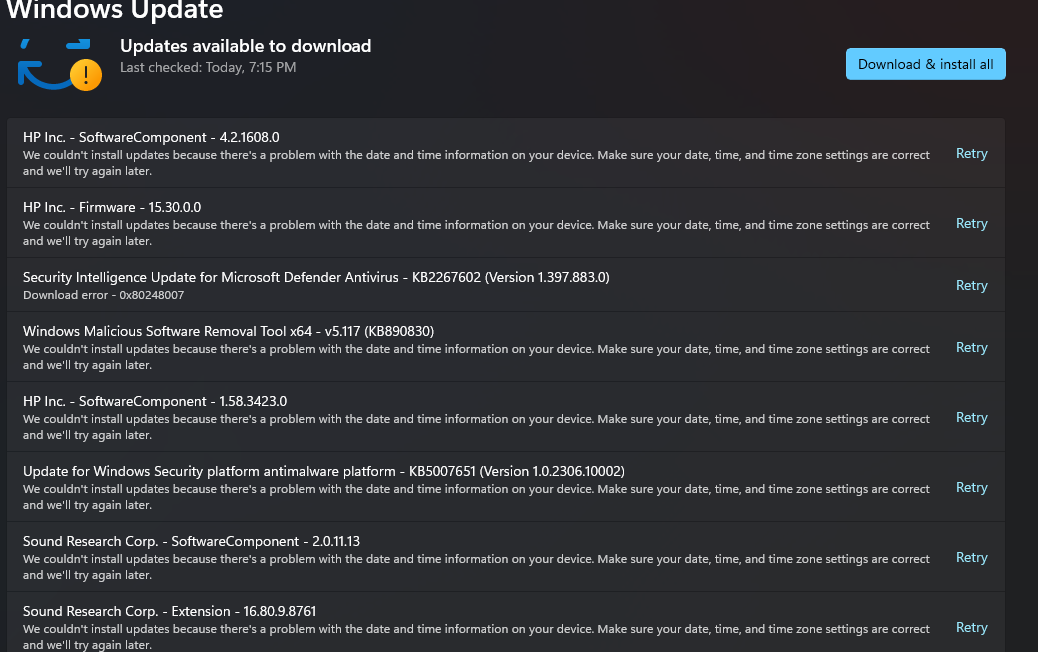Viewport: 1038px width, 652px height.
Task: Retry the HP Inc. SoftwareComponent 4.2.1608.0 update
Action: pyautogui.click(x=971, y=153)
